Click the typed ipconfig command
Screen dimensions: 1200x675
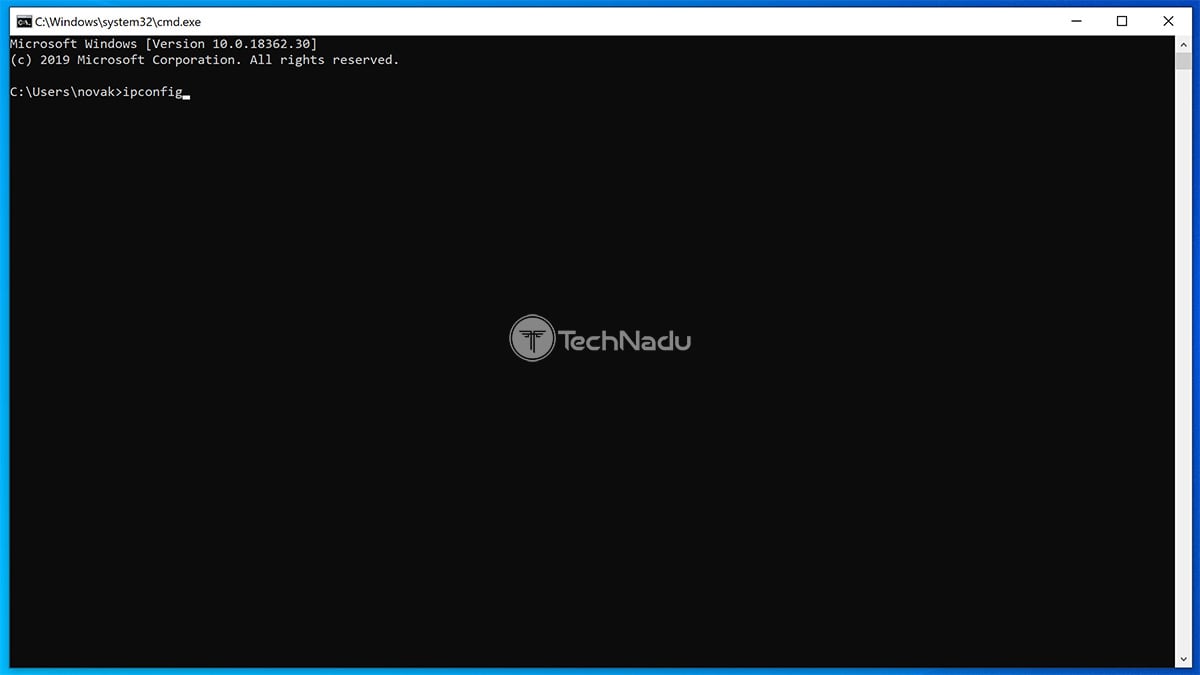pyautogui.click(x=152, y=93)
